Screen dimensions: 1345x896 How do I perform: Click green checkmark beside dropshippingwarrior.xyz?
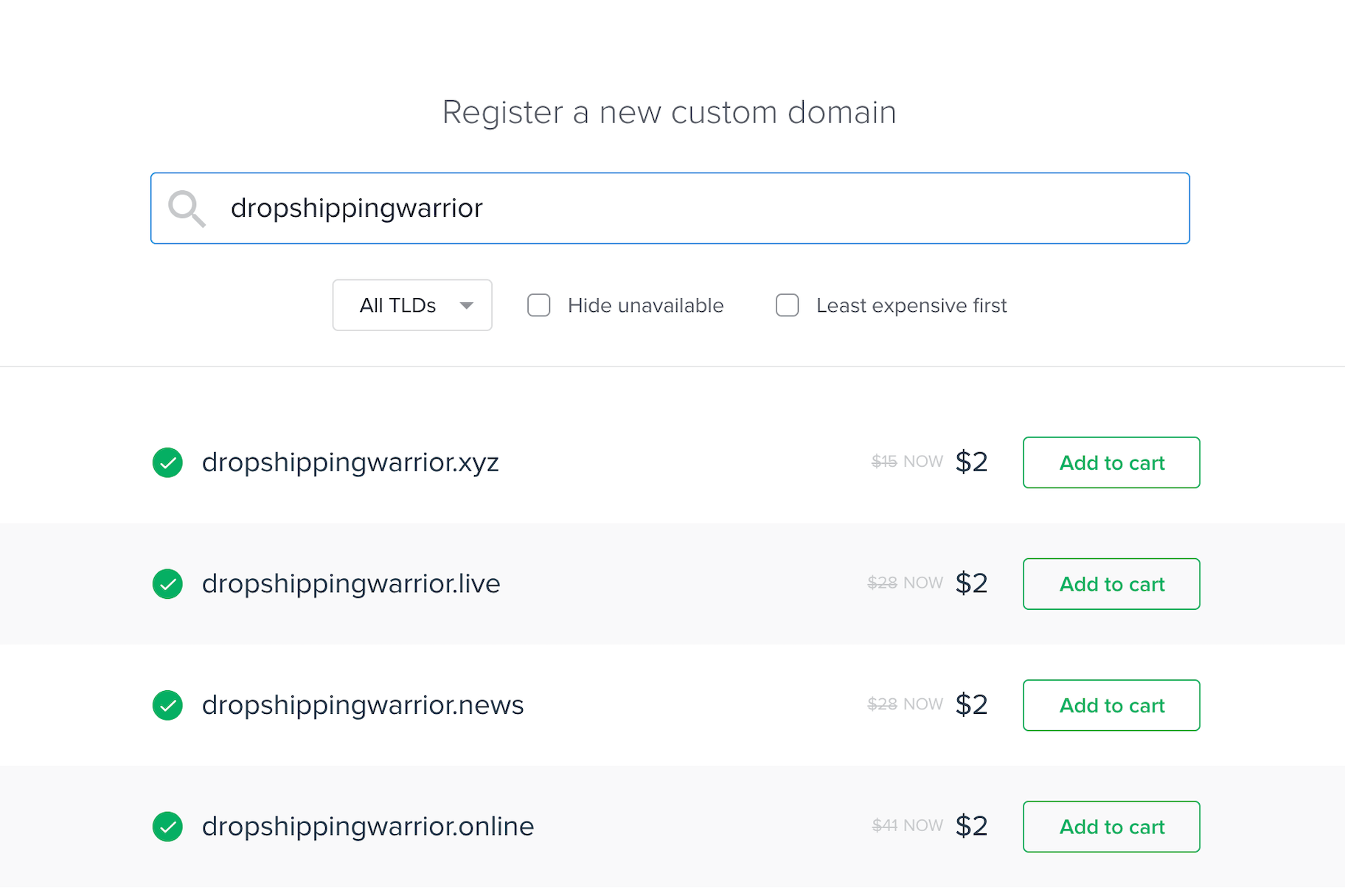pyautogui.click(x=167, y=462)
